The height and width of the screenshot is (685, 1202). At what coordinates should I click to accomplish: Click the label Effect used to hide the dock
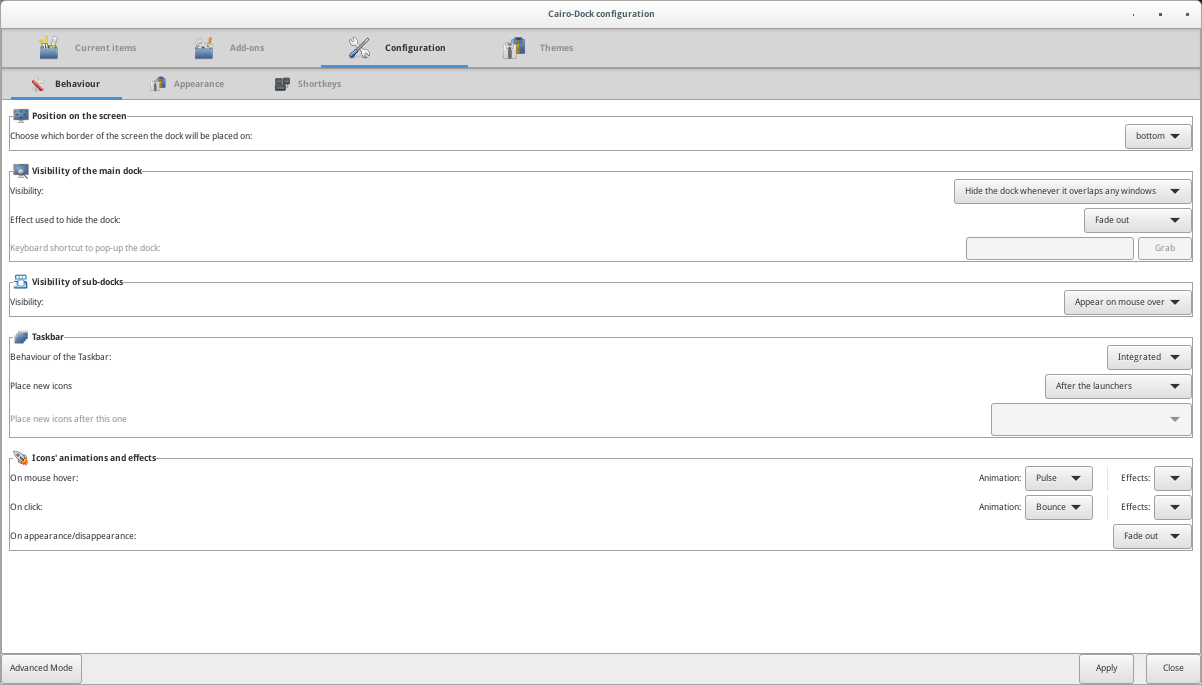coord(66,220)
